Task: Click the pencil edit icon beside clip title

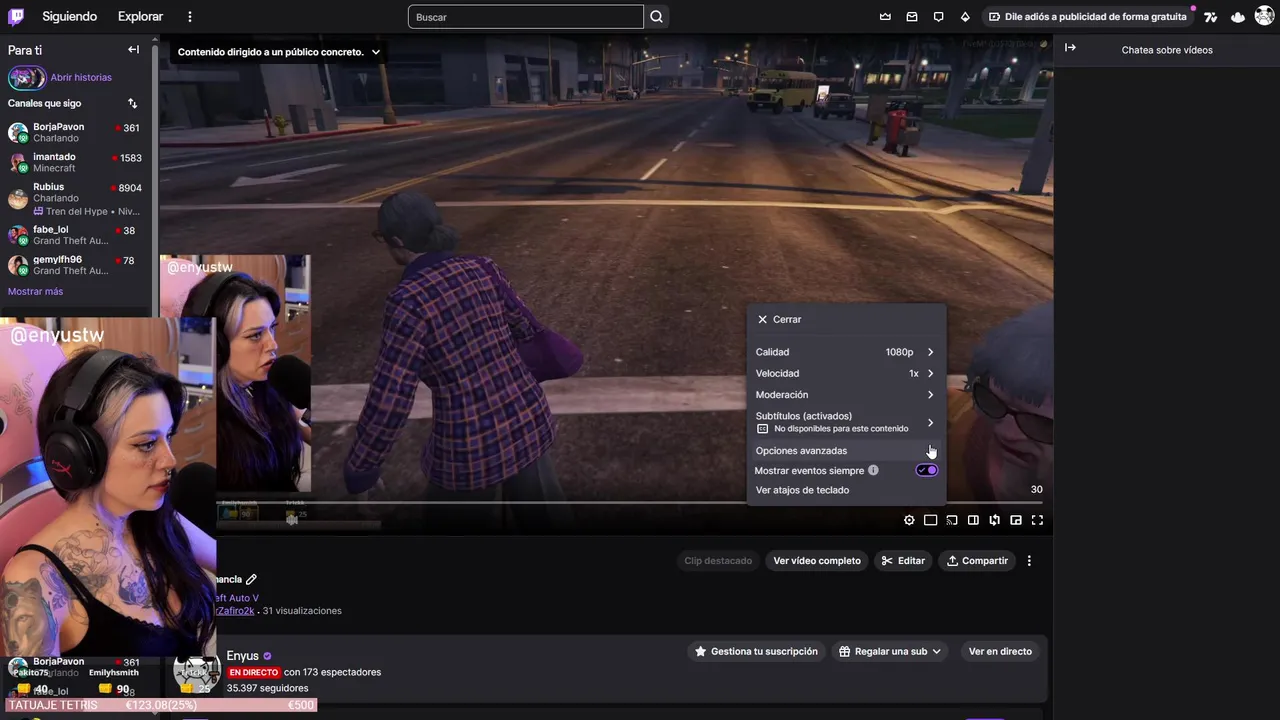Action: tap(251, 579)
